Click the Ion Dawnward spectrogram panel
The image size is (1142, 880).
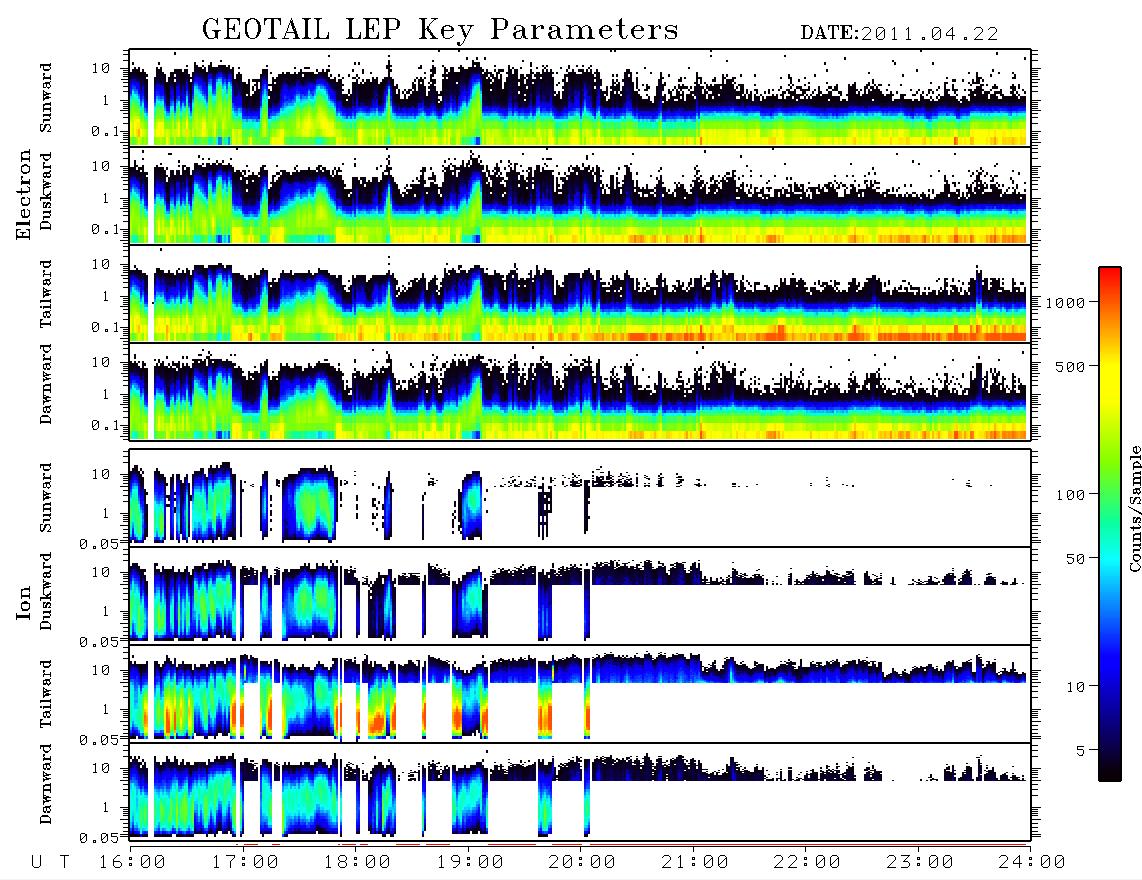(x=580, y=791)
